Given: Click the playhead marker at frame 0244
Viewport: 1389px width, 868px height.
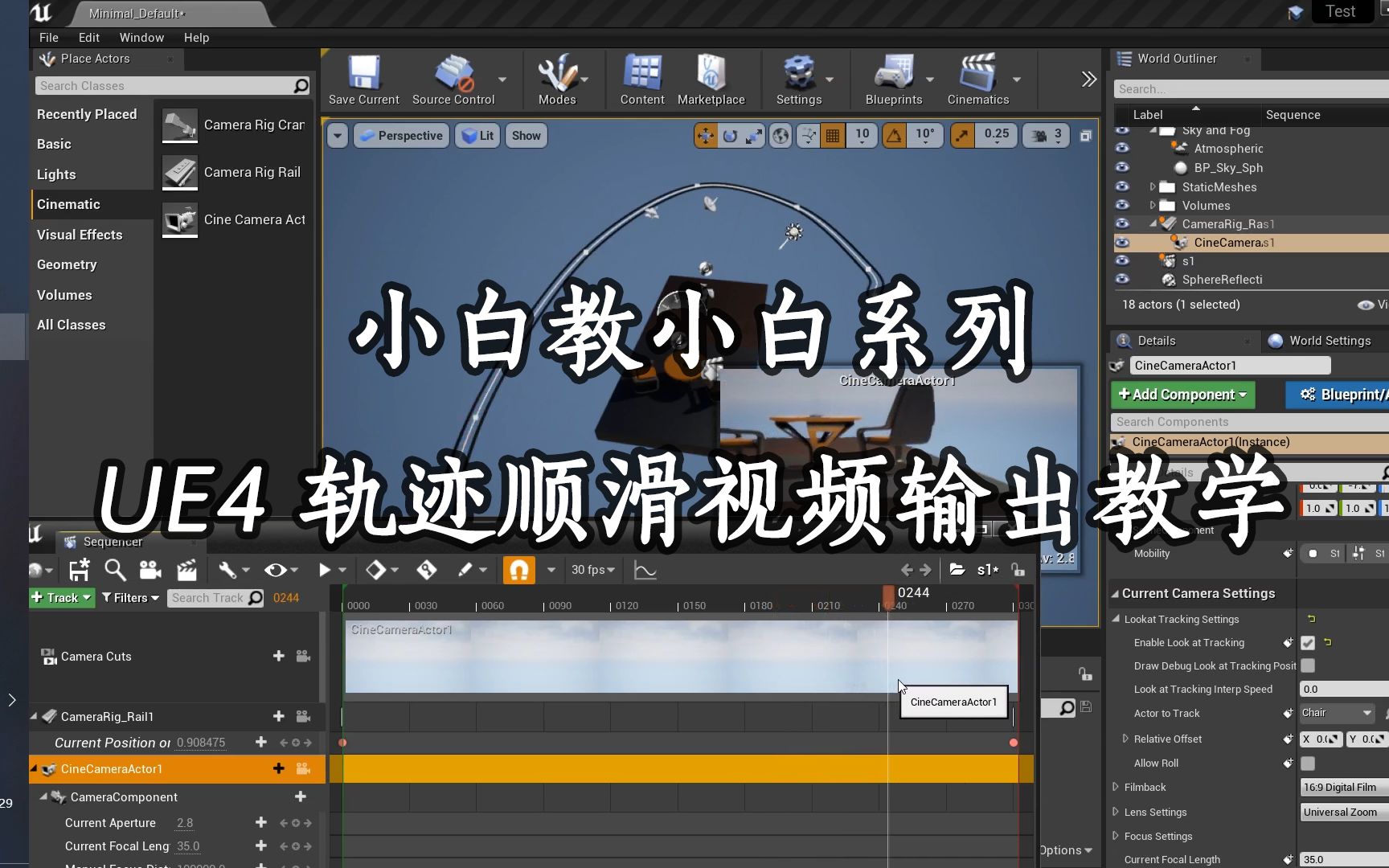Looking at the screenshot, I should 888,596.
